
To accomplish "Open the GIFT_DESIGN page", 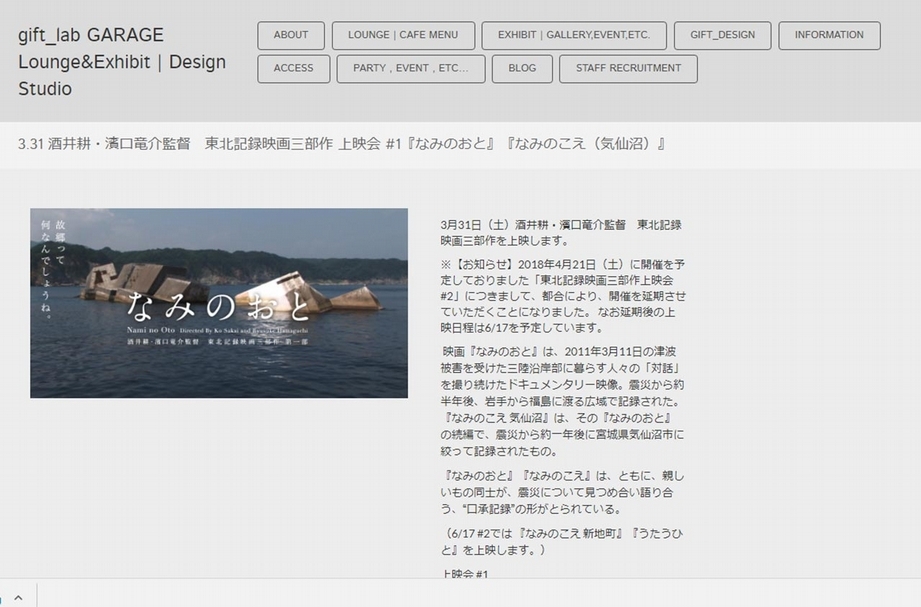I will pos(722,35).
